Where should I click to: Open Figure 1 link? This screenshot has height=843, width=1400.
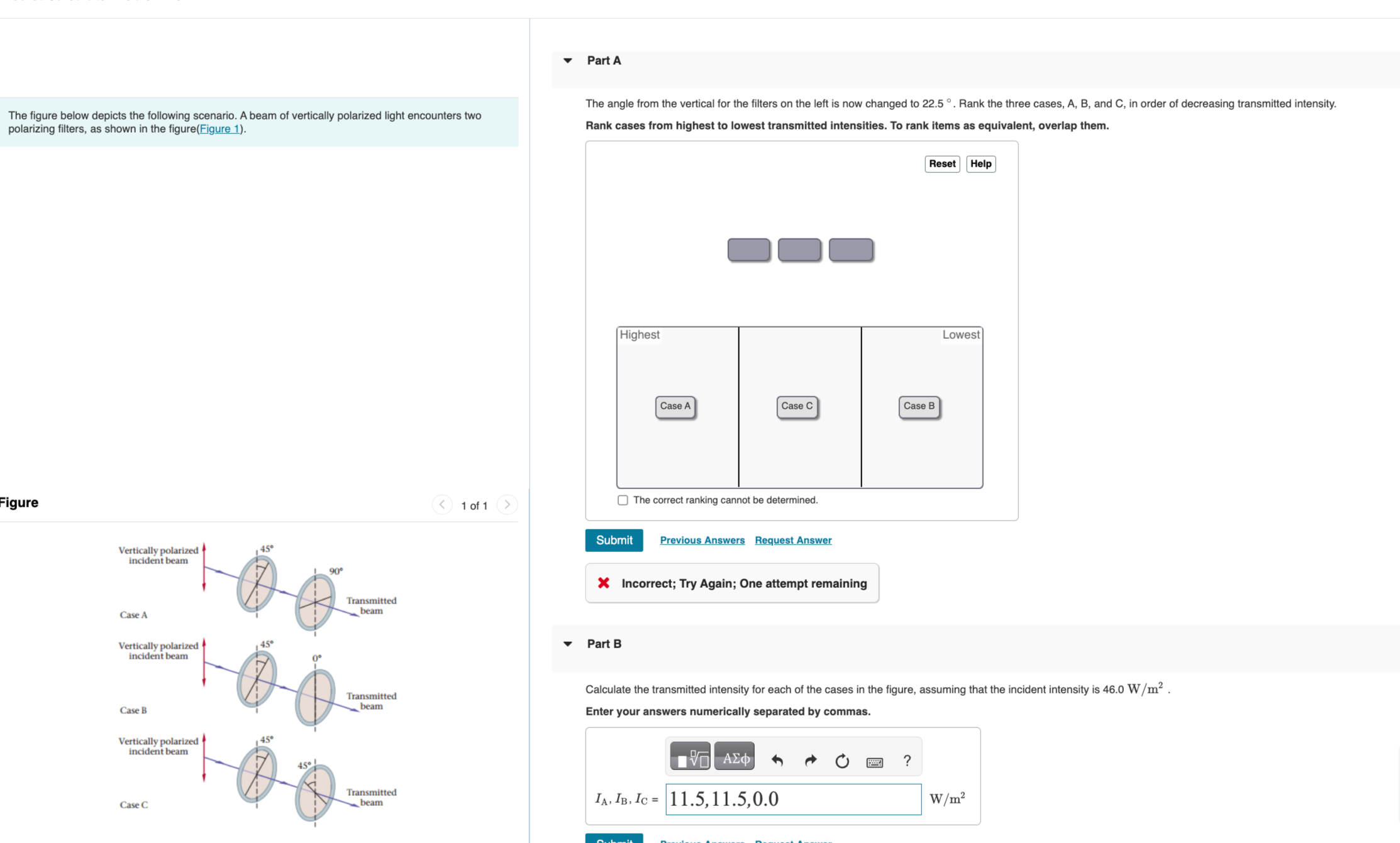click(218, 128)
